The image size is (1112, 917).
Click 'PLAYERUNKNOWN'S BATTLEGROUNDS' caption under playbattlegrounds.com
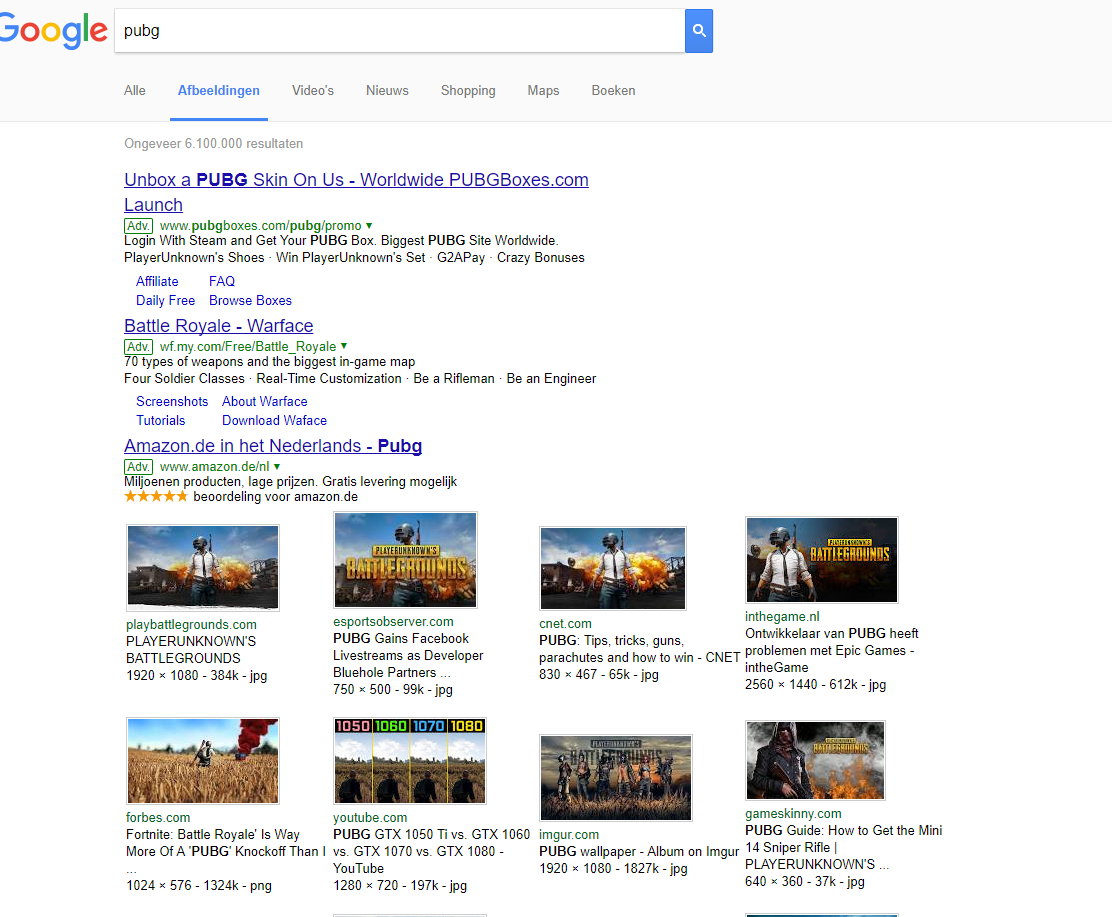coord(191,650)
